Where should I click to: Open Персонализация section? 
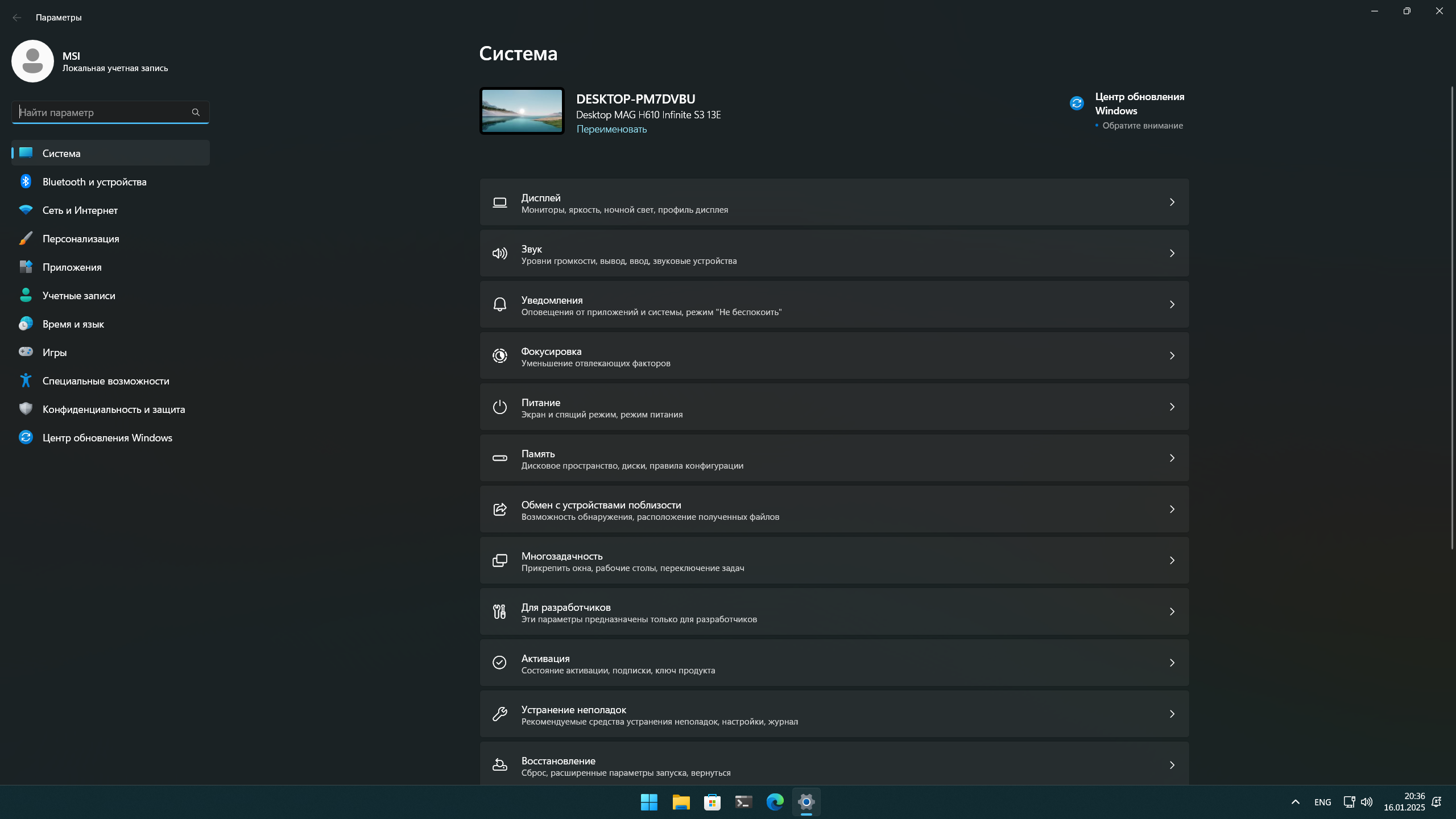[110, 238]
